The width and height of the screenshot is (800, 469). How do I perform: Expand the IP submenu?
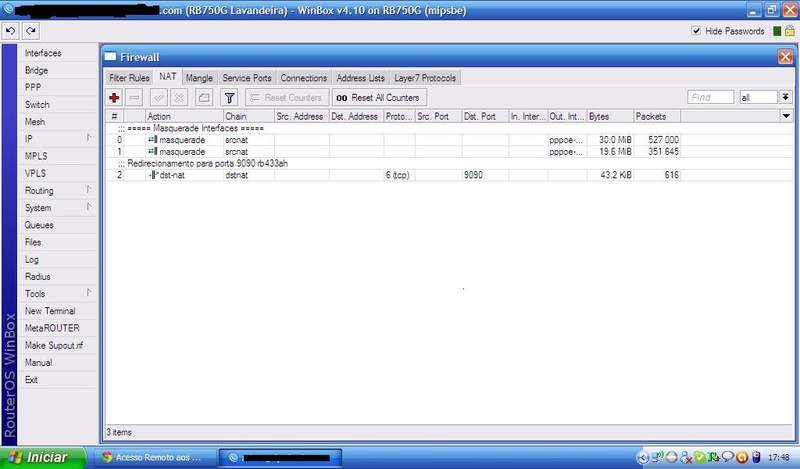pyautogui.click(x=58, y=139)
